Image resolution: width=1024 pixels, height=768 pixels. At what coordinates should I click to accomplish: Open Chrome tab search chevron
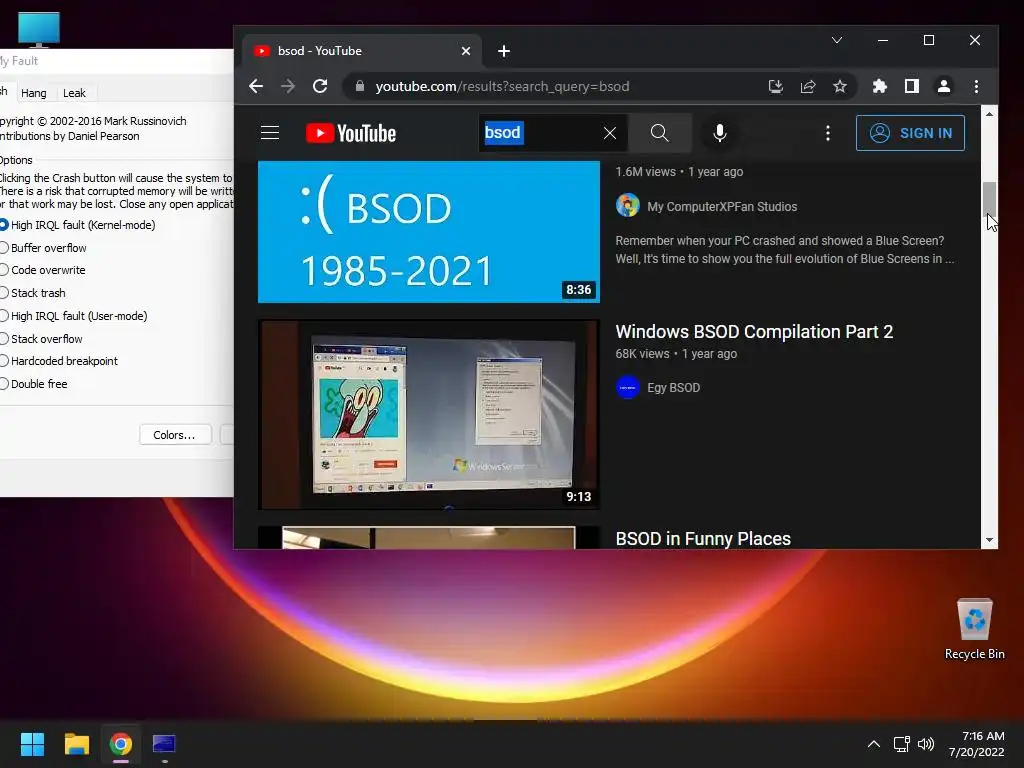tap(837, 40)
